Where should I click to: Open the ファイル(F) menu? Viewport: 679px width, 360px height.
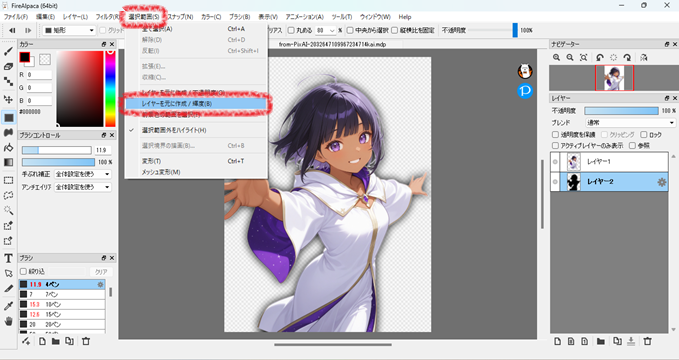[x=16, y=17]
